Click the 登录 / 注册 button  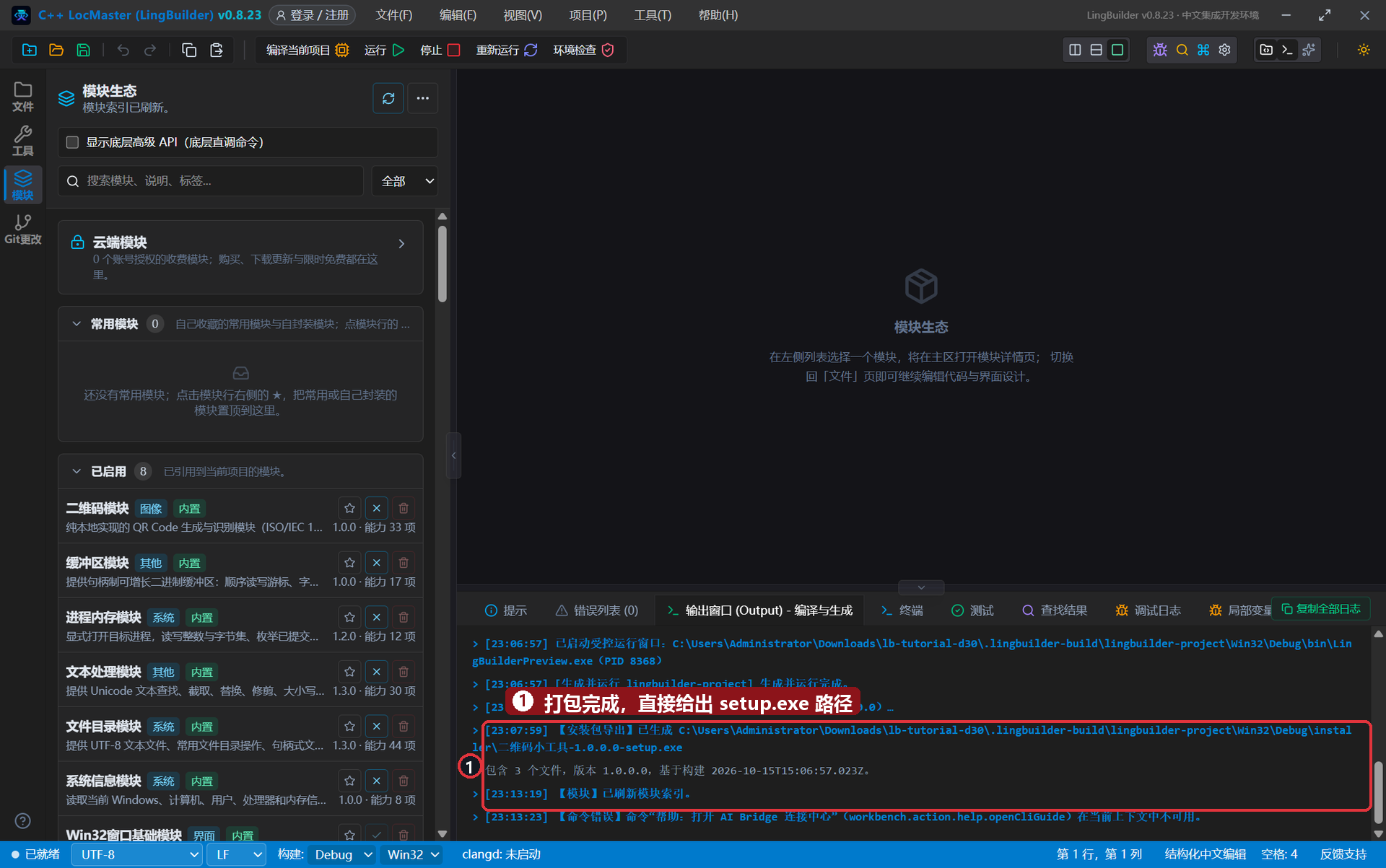[313, 15]
